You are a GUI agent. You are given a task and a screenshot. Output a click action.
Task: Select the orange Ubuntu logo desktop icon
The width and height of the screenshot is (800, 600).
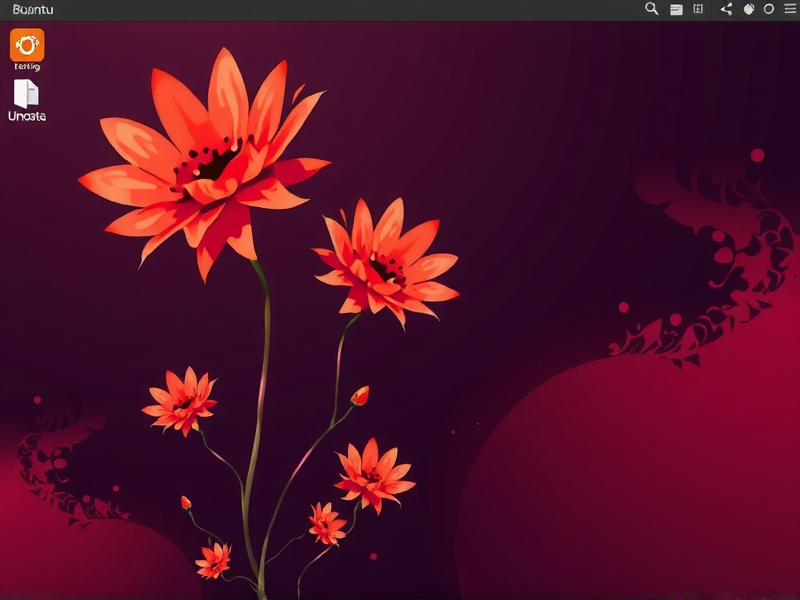pos(27,45)
